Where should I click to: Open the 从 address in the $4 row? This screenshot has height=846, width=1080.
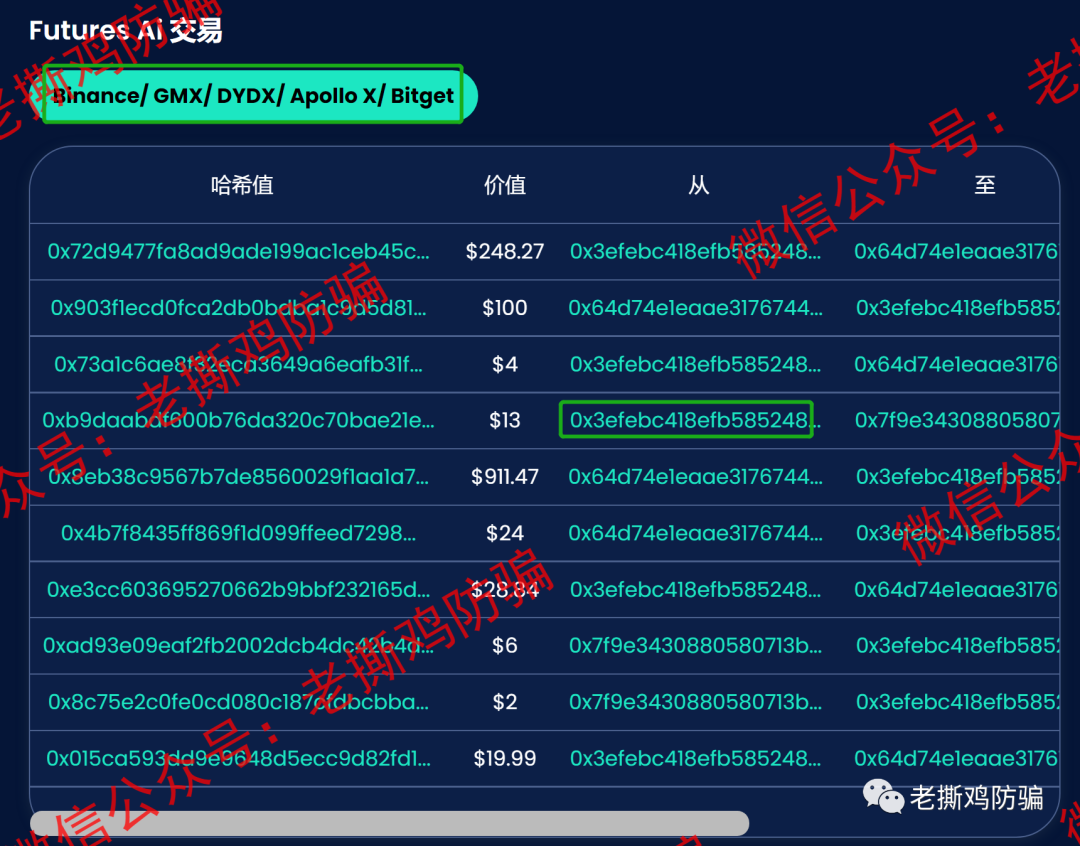(x=696, y=364)
